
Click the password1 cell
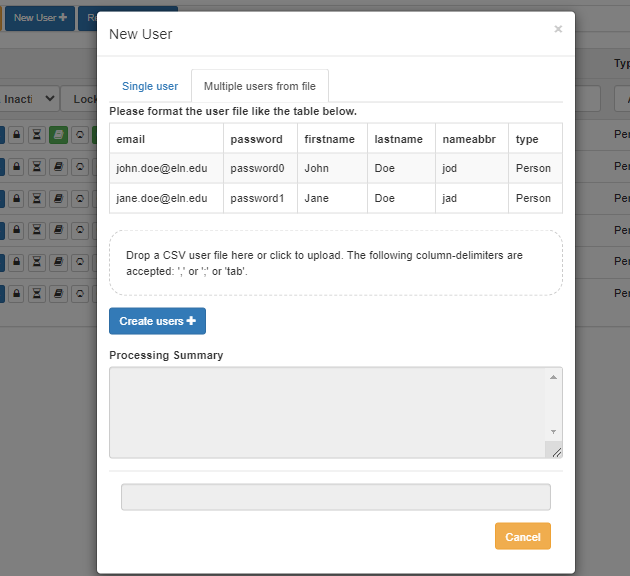click(260, 198)
